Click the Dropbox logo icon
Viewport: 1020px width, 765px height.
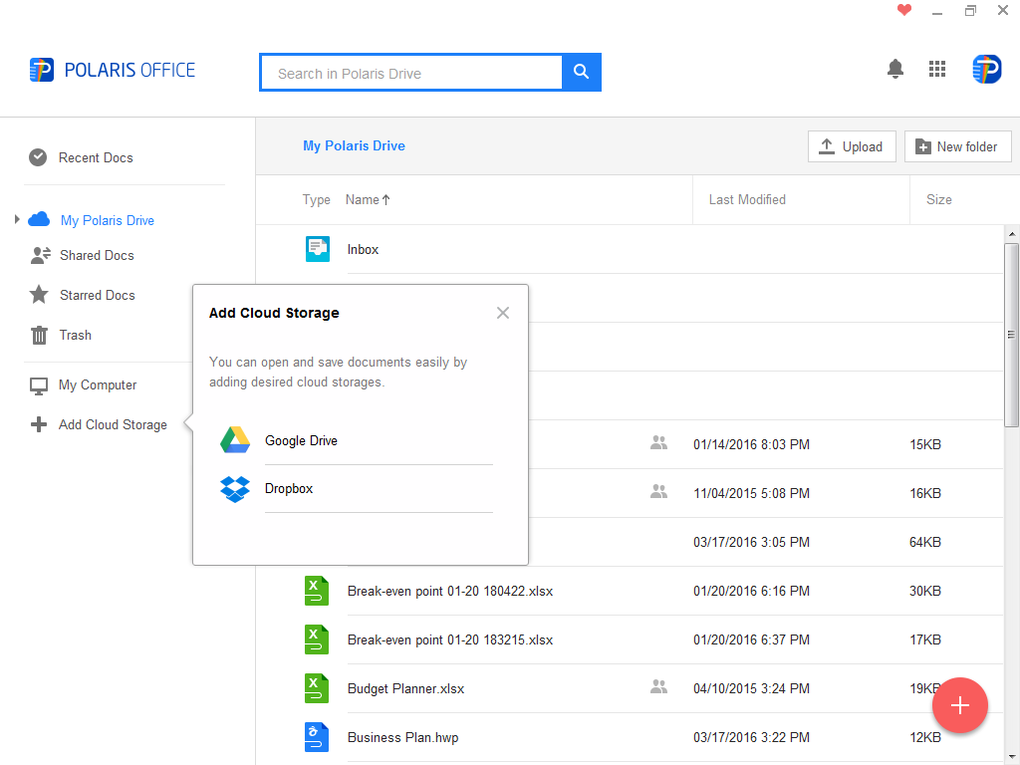click(x=235, y=489)
